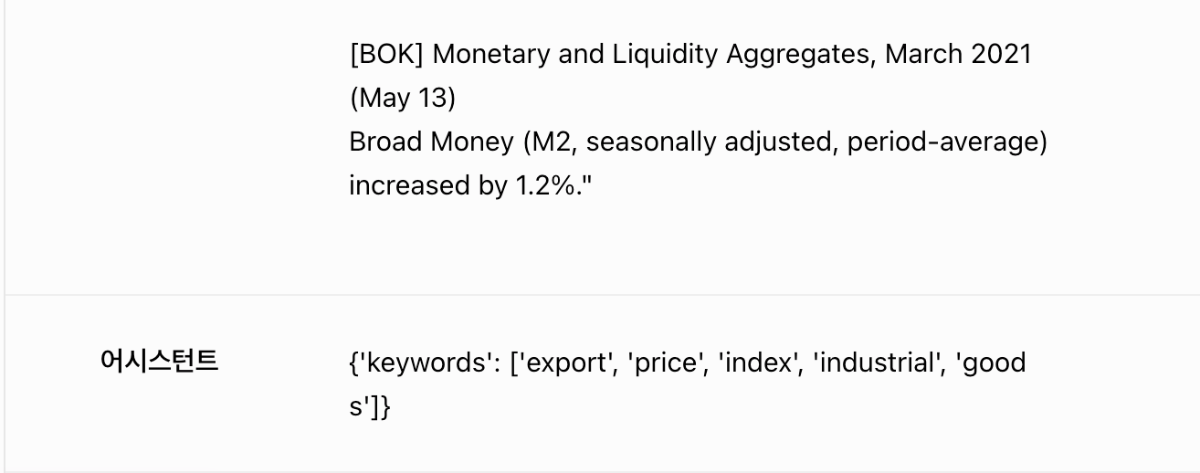Click the 'period-average' text
1200x473 pixels.
943,143
